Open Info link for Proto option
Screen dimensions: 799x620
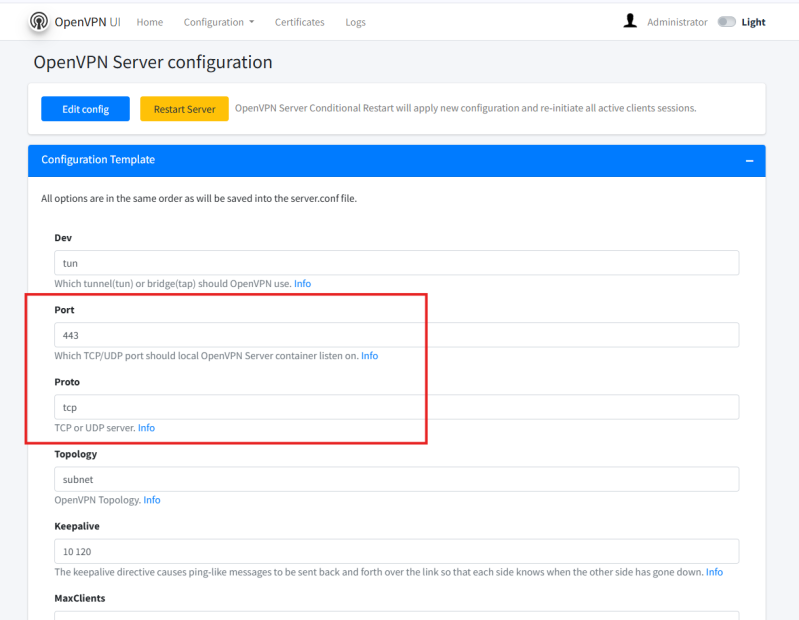146,428
